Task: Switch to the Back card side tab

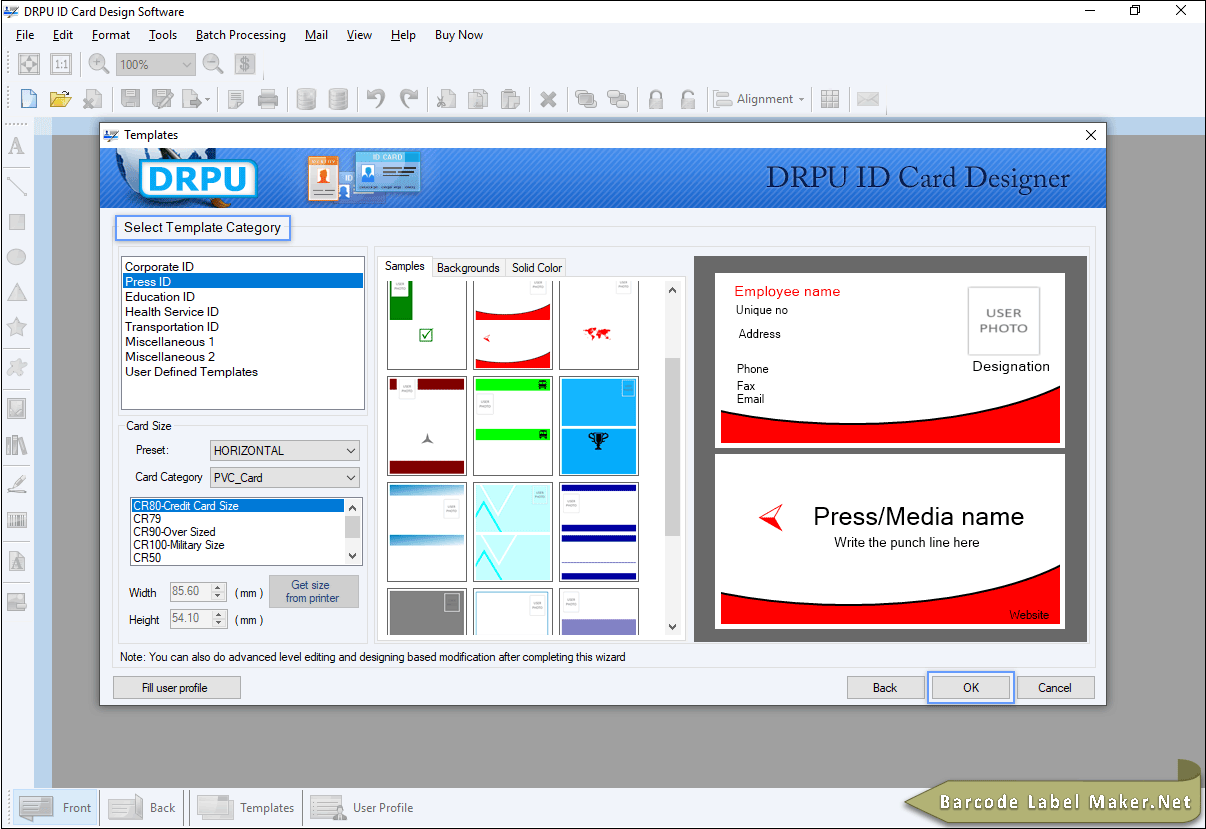Action: pyautogui.click(x=143, y=808)
